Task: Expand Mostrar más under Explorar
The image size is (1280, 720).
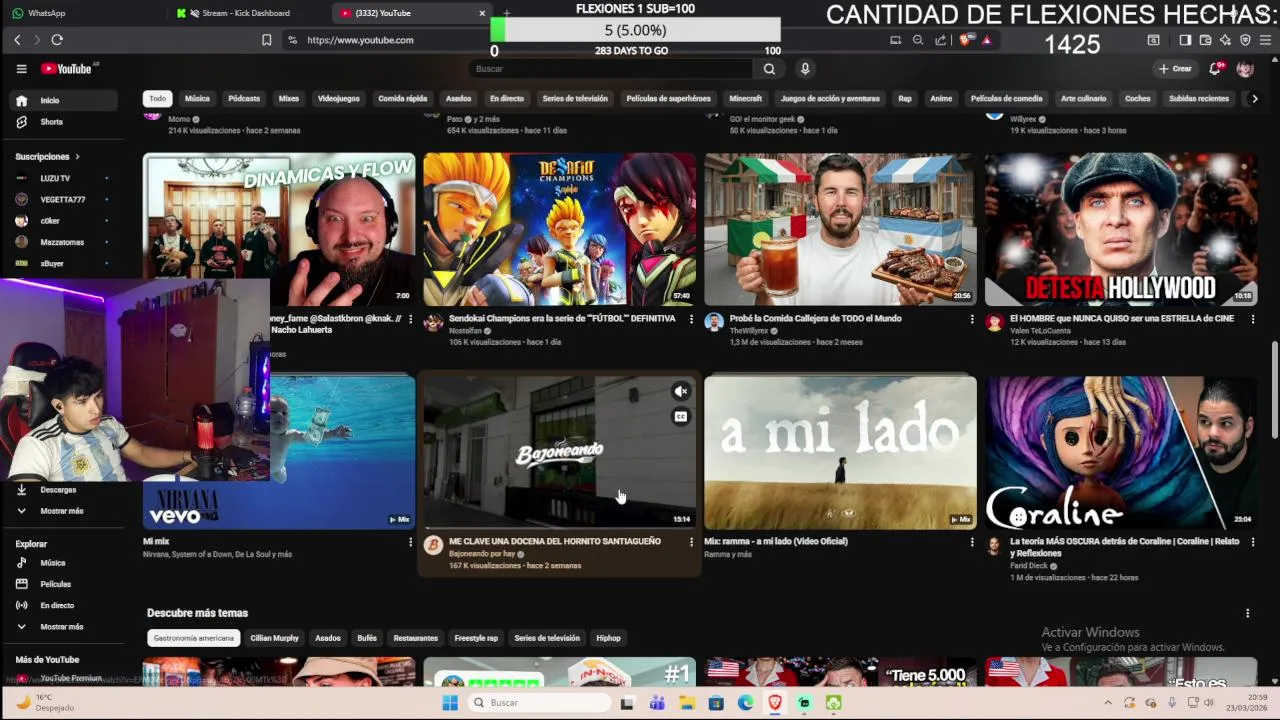Action: pos(61,627)
